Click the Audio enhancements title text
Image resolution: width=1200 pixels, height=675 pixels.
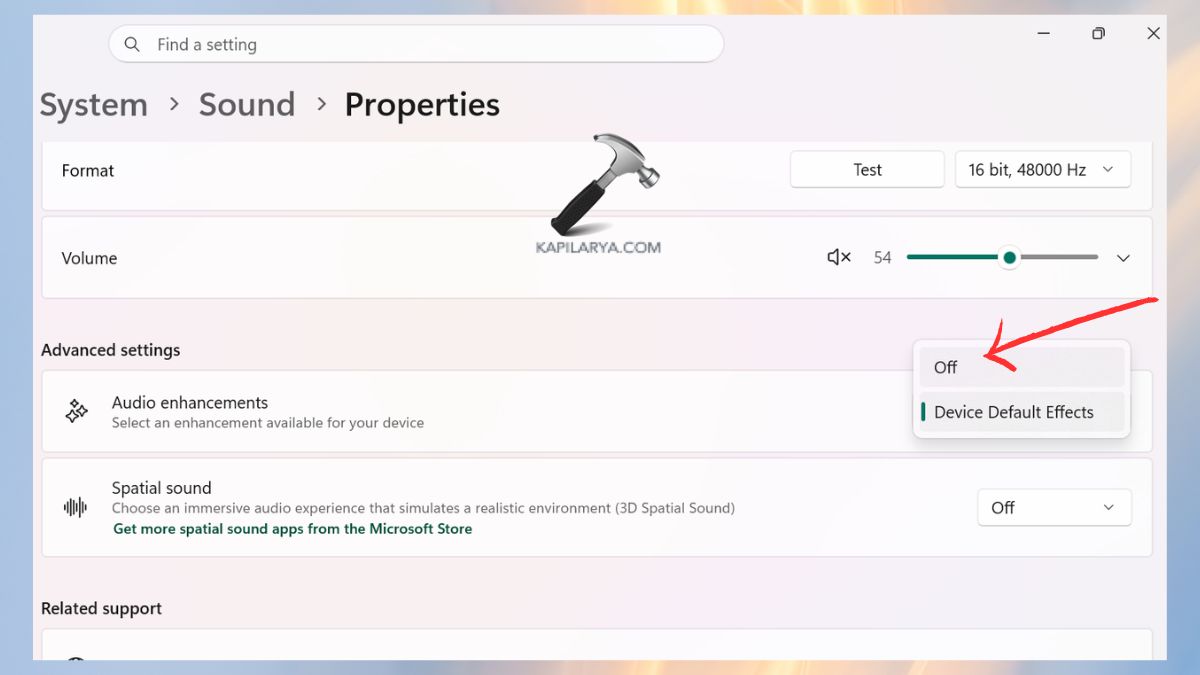click(x=190, y=402)
